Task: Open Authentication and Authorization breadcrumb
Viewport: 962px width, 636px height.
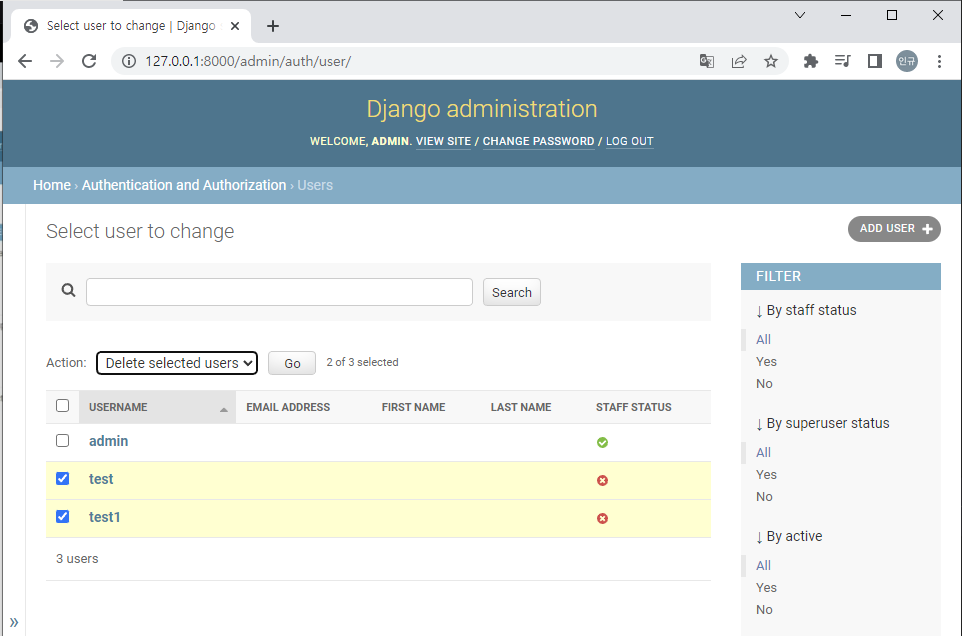Action: tap(184, 185)
